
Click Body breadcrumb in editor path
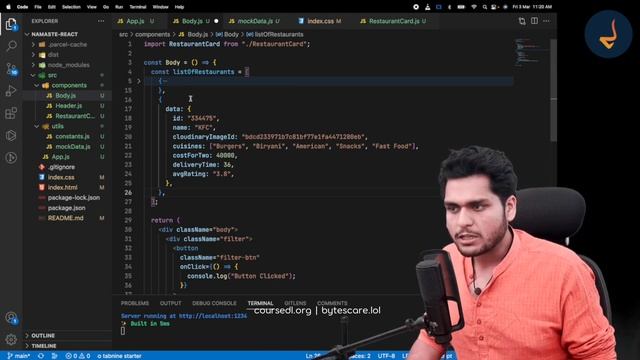pos(231,34)
